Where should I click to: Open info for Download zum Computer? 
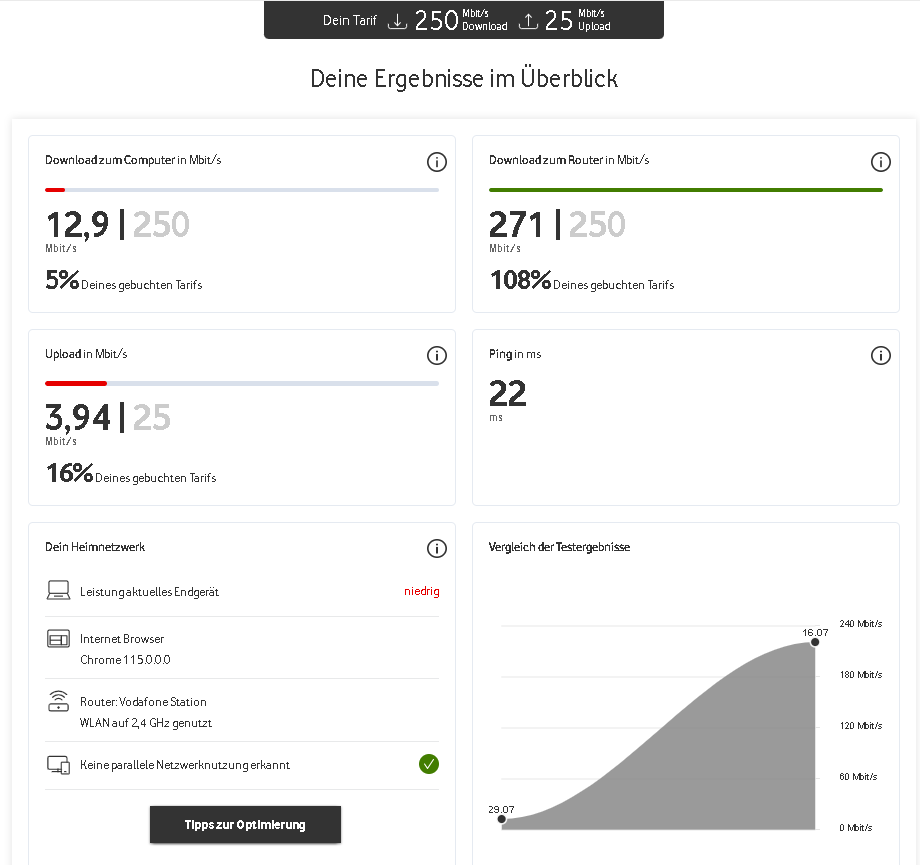(437, 162)
